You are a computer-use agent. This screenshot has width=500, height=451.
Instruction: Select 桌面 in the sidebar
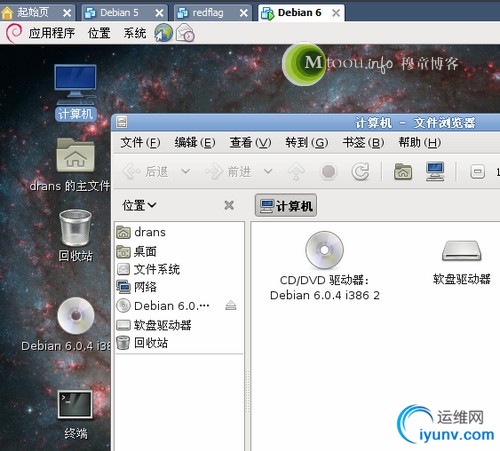(x=180, y=252)
